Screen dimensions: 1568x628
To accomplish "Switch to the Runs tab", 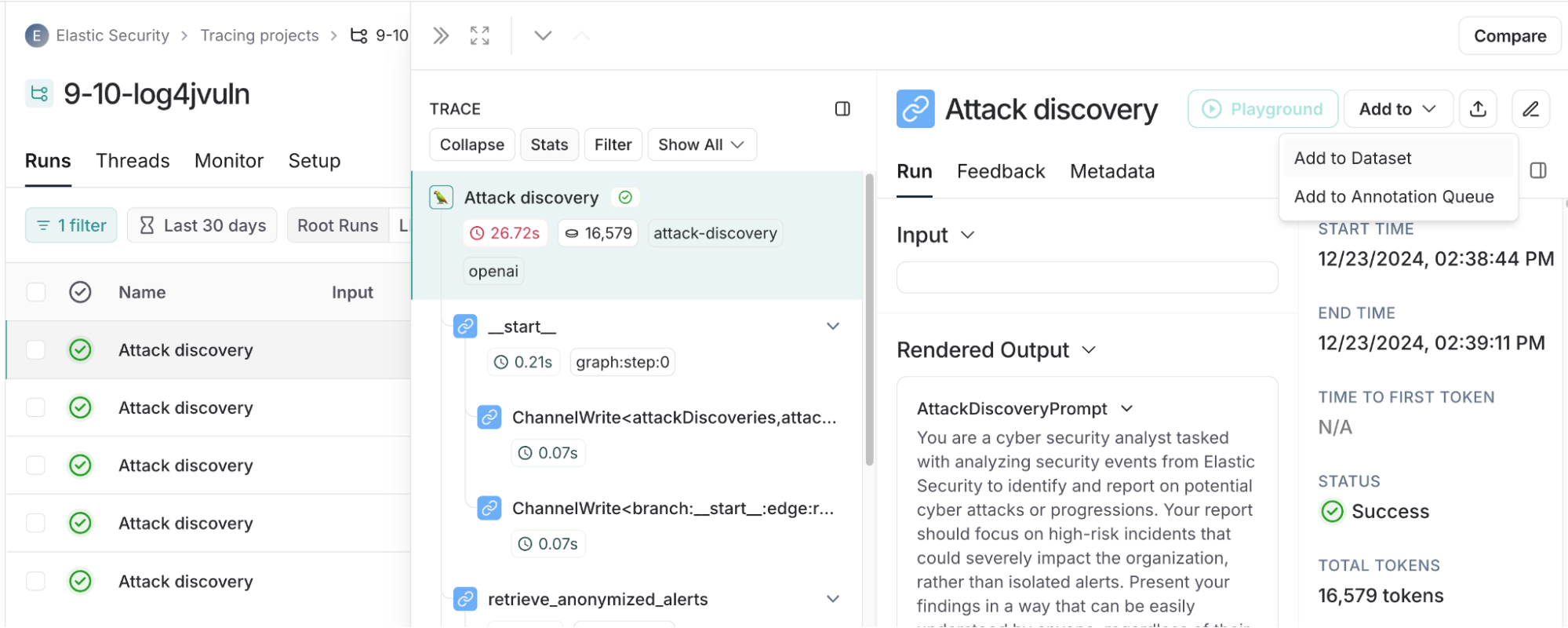I will point(48,161).
